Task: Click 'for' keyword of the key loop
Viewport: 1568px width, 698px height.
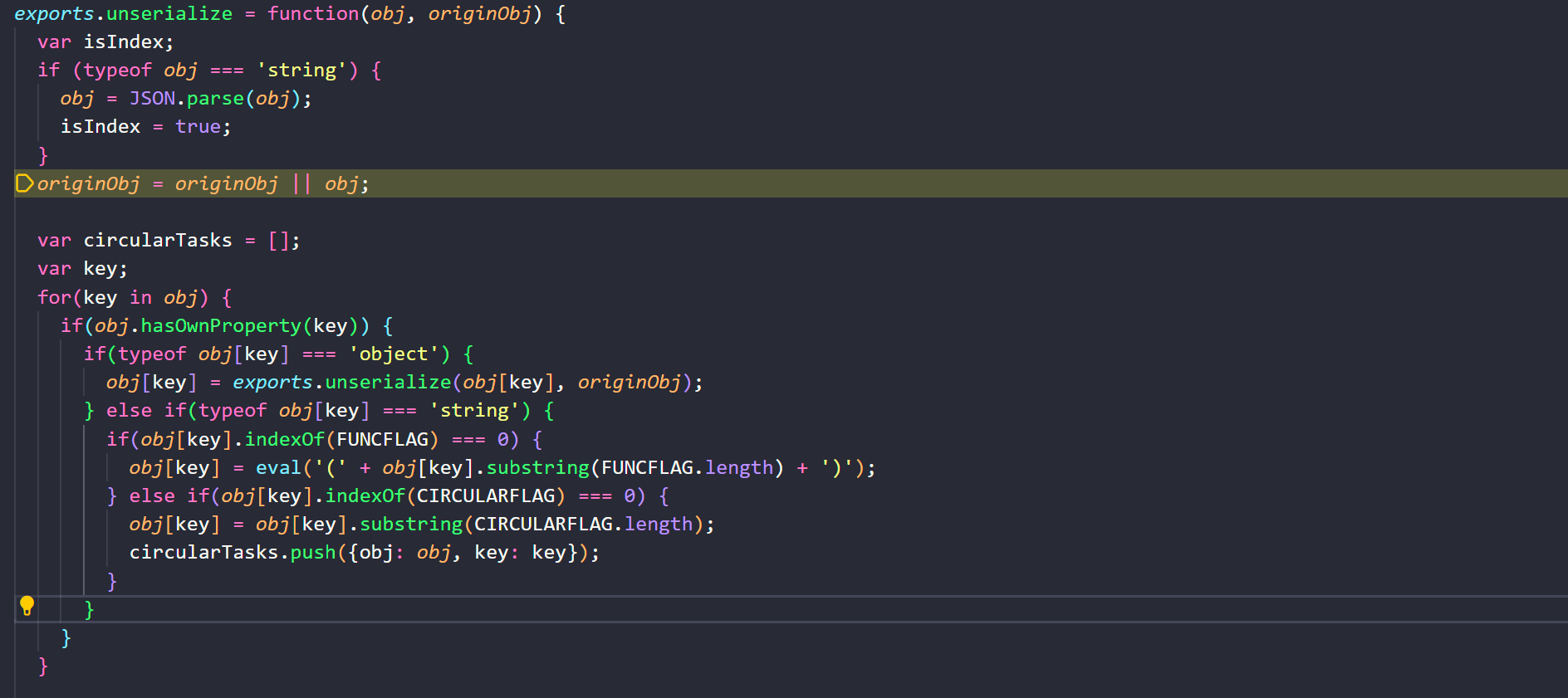Action: click(55, 298)
